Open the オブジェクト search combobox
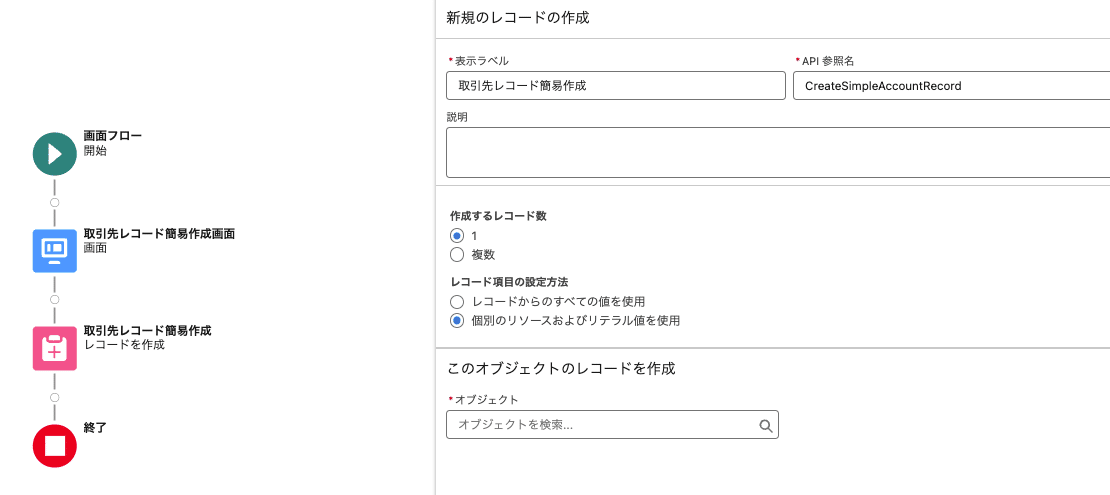The width and height of the screenshot is (1110, 495). [x=612, y=425]
